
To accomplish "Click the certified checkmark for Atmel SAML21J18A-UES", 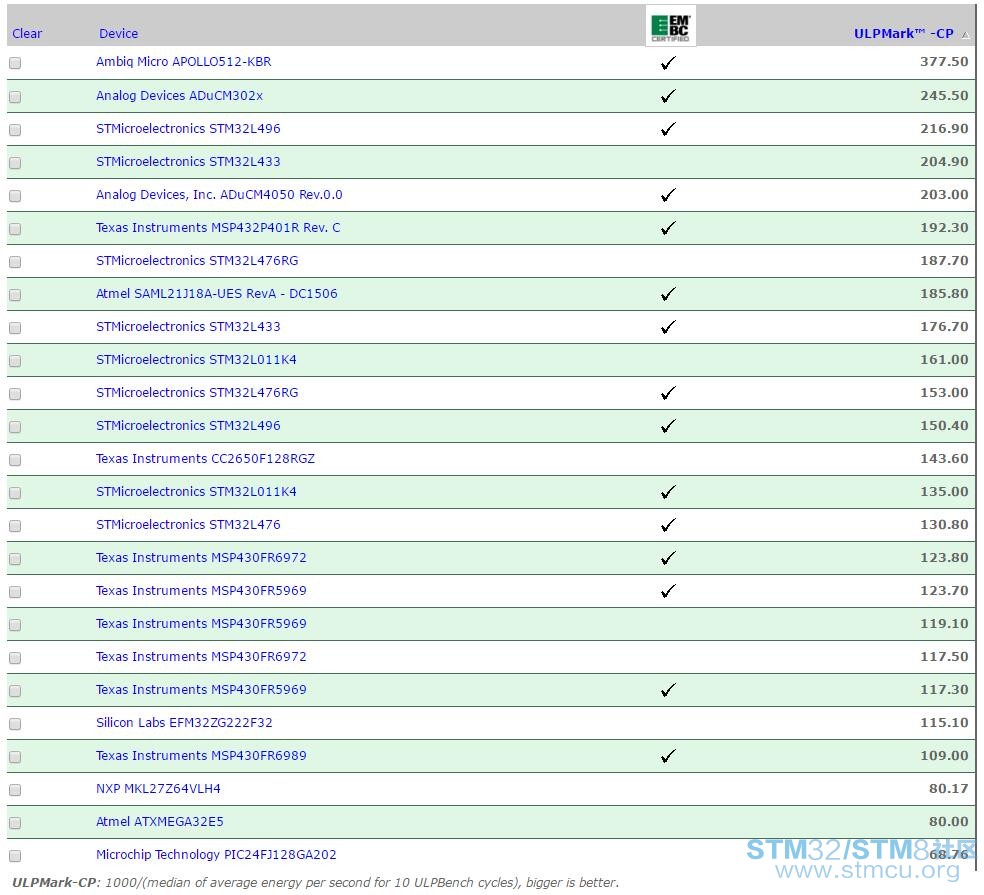I will click(x=668, y=294).
